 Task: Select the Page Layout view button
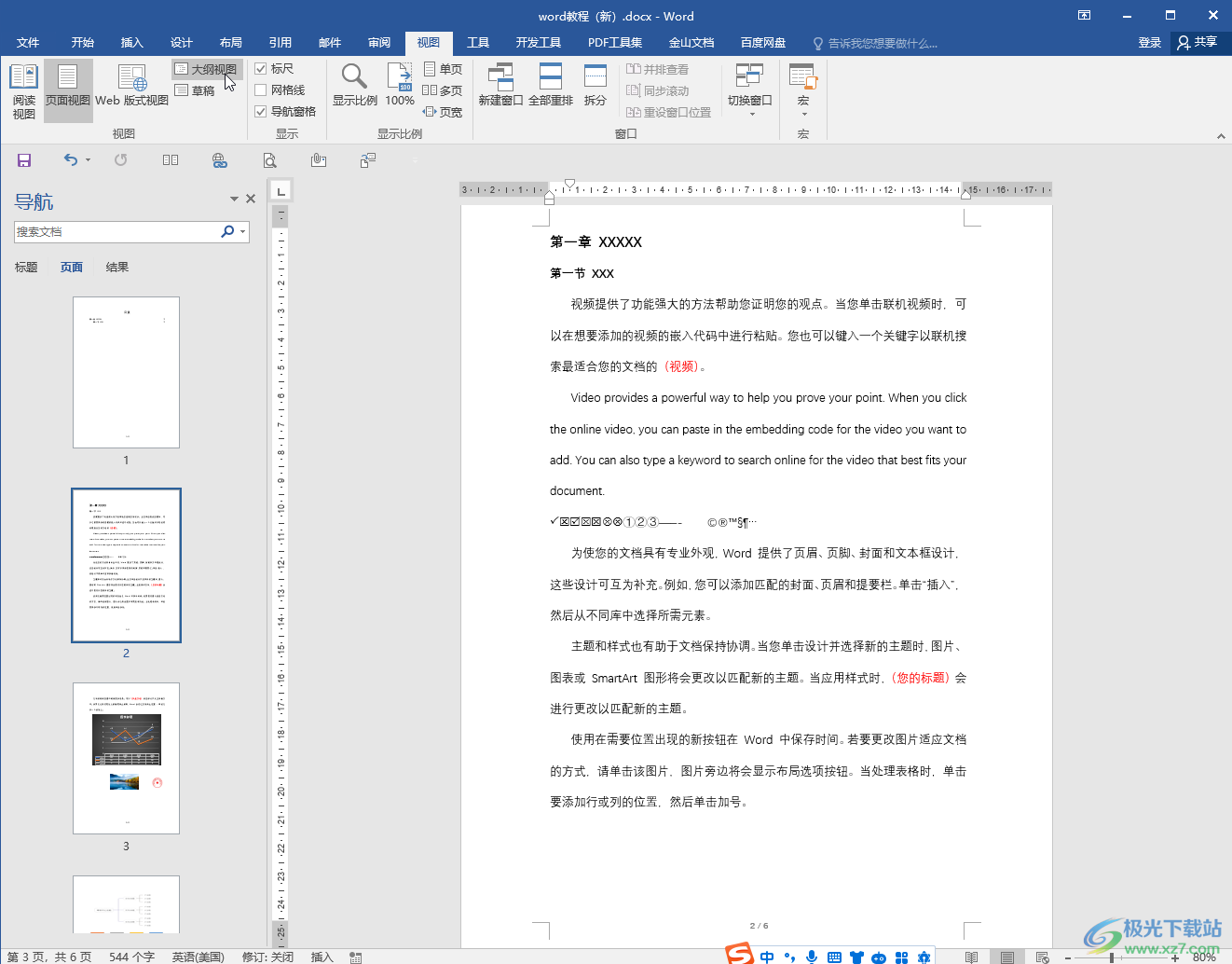coord(68,91)
